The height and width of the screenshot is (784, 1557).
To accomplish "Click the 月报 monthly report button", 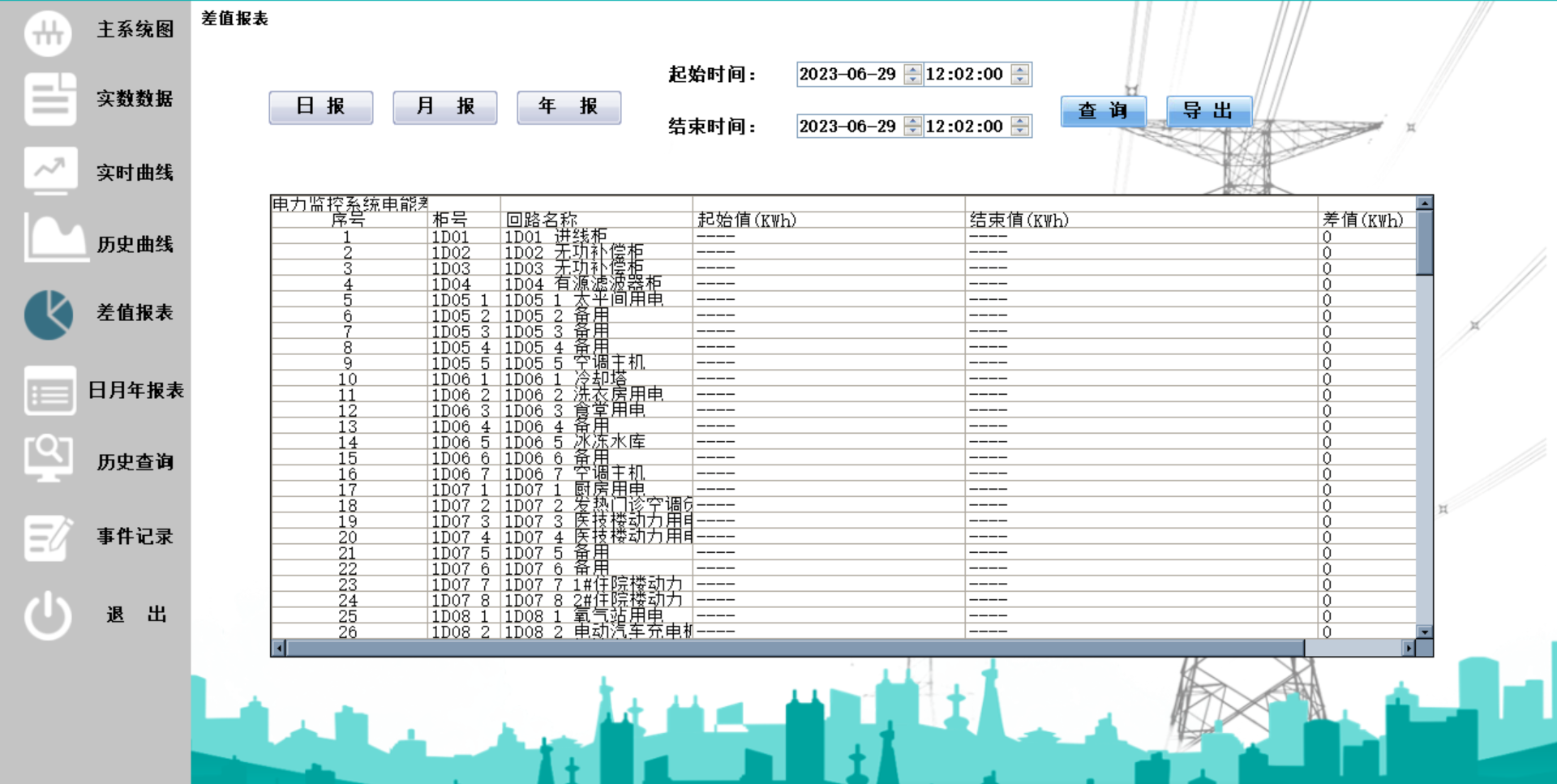I will [x=444, y=106].
